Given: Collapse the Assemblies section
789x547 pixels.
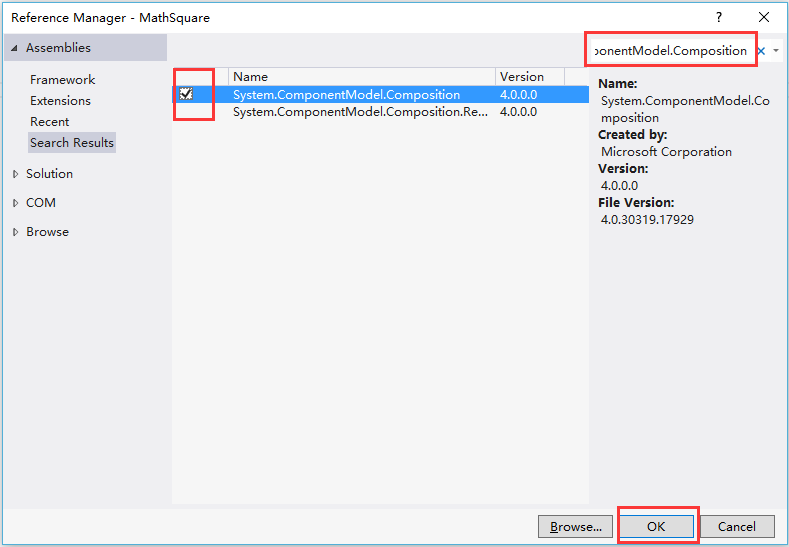Looking at the screenshot, I should click(15, 48).
